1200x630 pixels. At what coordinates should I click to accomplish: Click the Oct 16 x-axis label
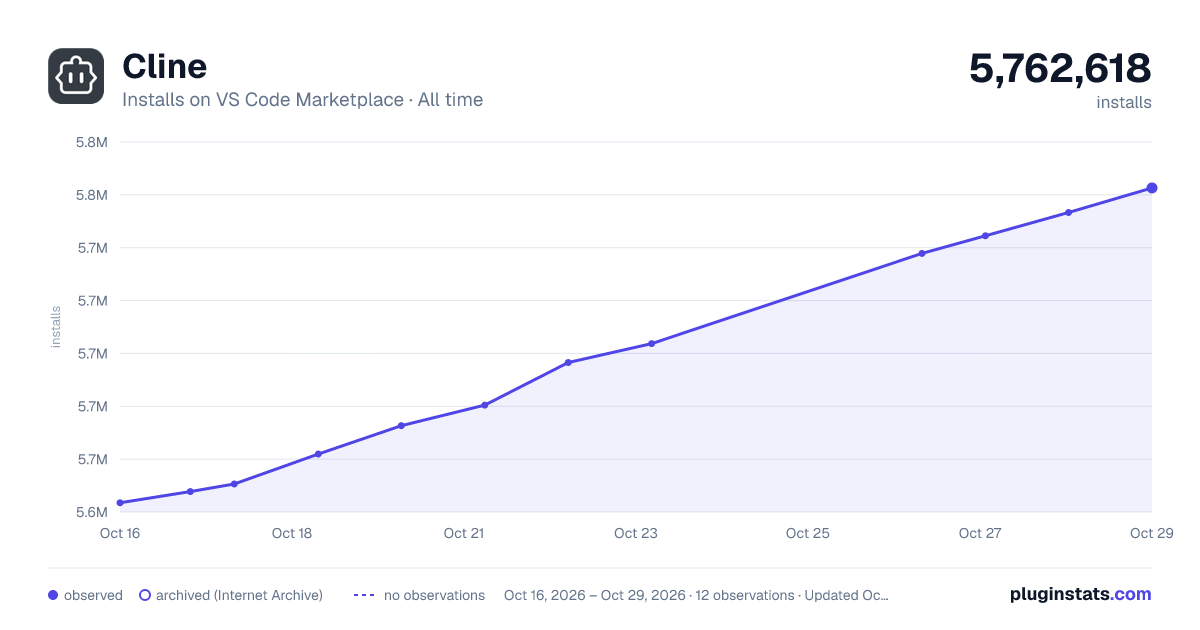(120, 533)
